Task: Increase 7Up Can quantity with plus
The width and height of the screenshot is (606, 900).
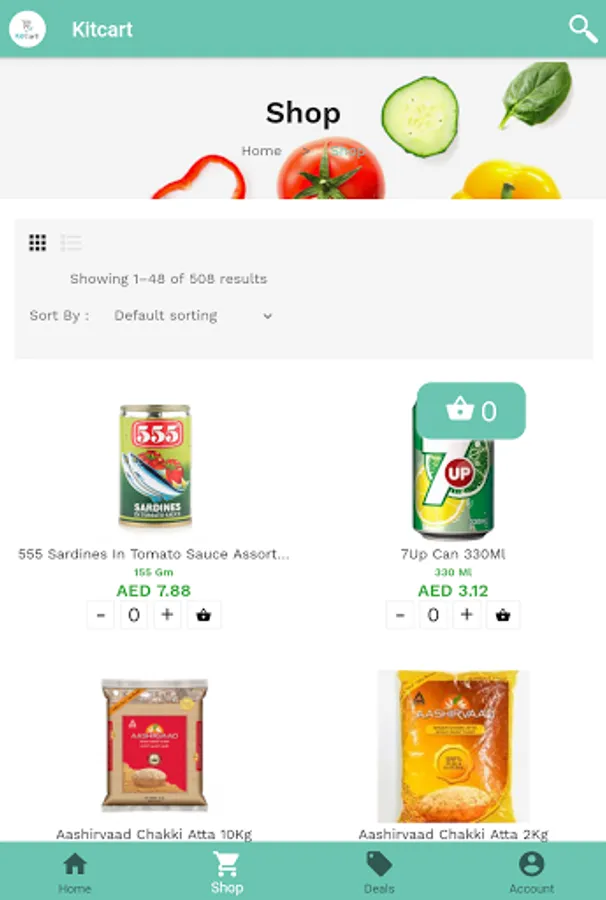Action: (467, 615)
